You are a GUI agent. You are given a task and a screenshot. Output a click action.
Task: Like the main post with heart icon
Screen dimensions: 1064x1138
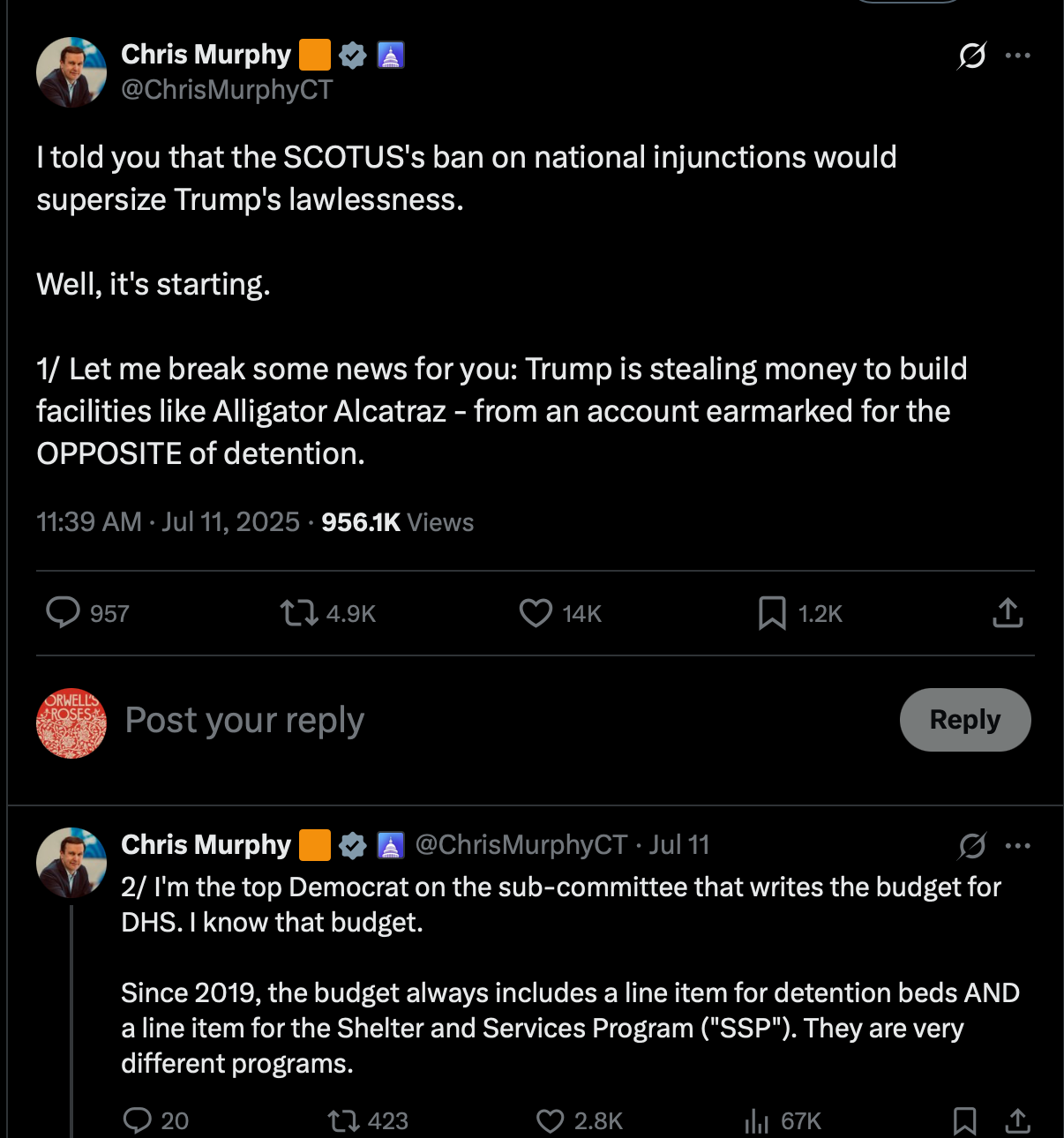coord(536,612)
